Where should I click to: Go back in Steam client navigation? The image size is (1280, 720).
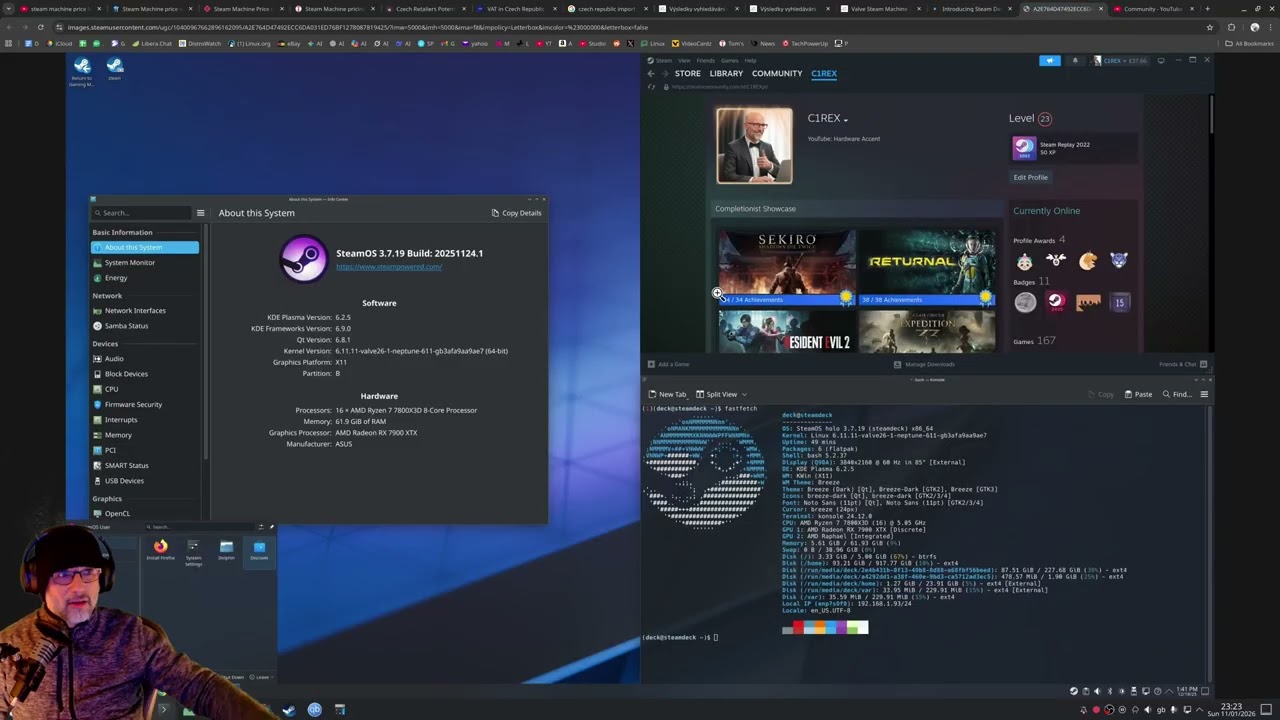click(x=651, y=74)
